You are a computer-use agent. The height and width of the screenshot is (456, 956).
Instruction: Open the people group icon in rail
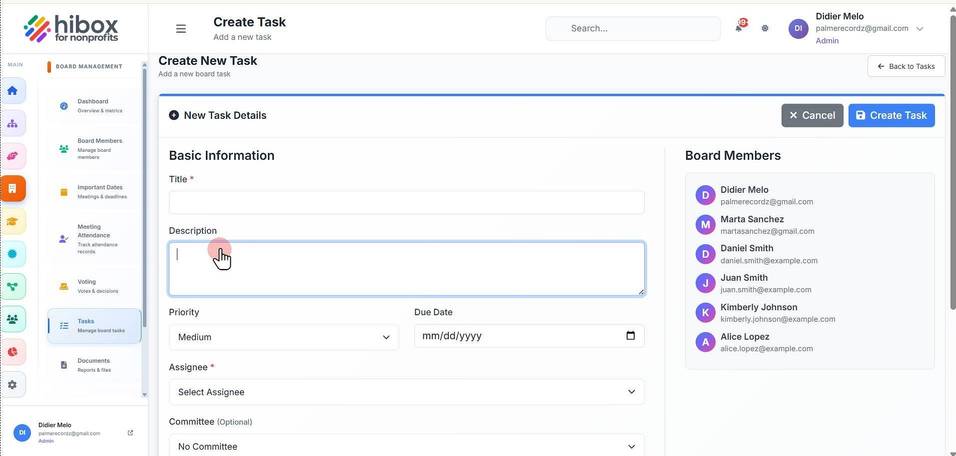12,319
